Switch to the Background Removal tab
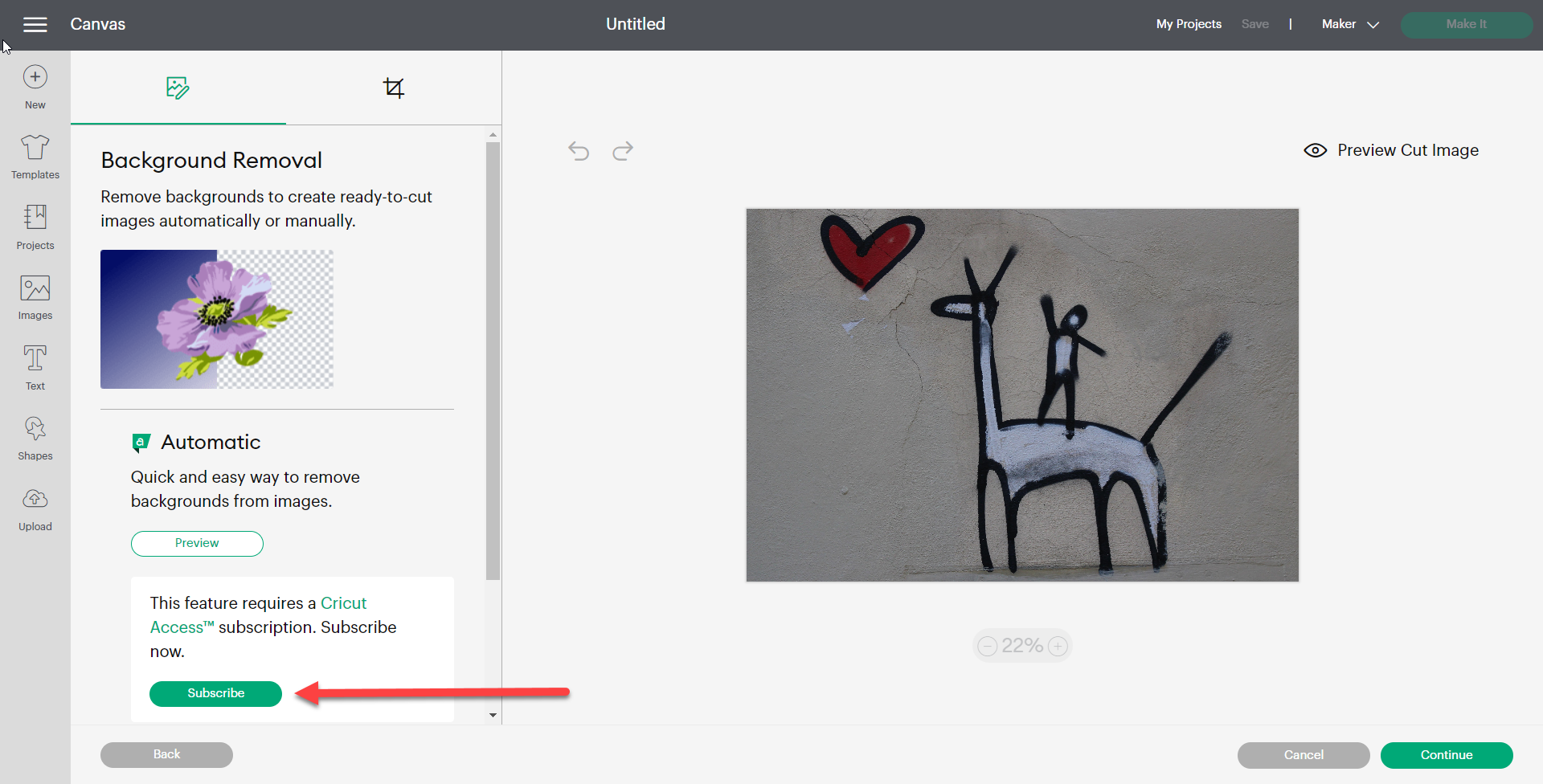This screenshot has width=1543, height=784. click(178, 88)
